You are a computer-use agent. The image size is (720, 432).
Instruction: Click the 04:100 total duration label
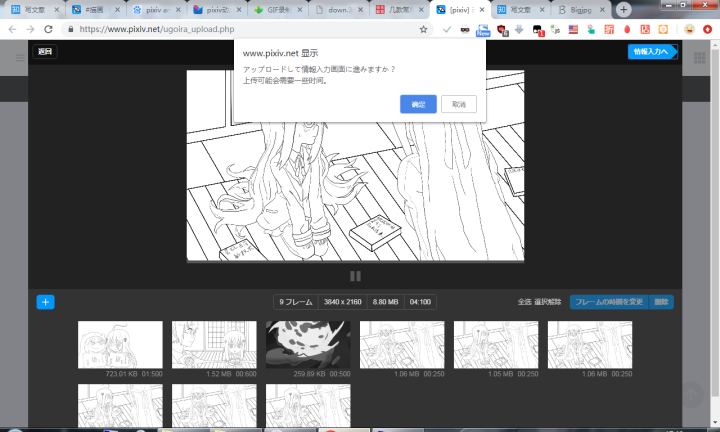point(420,302)
